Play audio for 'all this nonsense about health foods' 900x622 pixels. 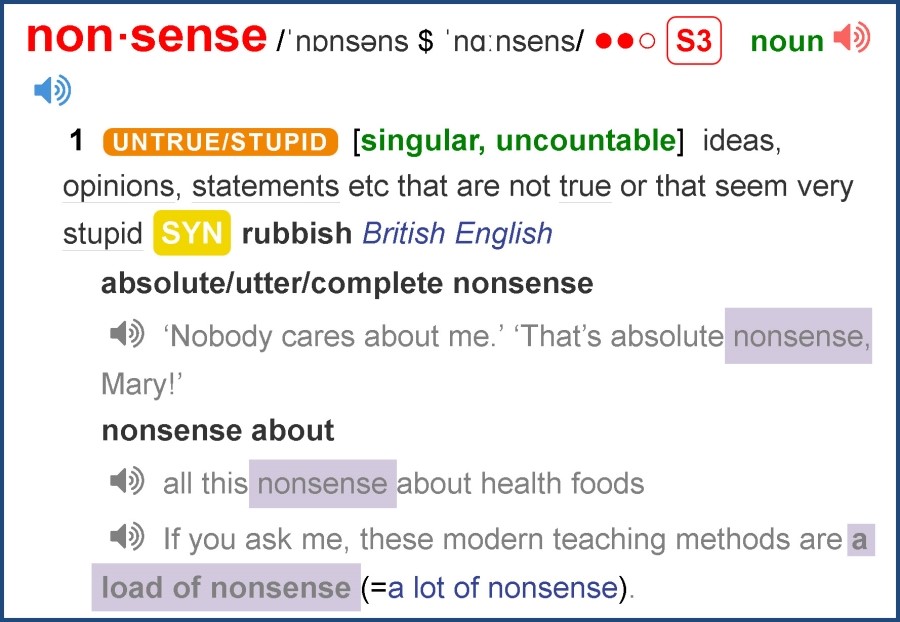pyautogui.click(x=127, y=481)
